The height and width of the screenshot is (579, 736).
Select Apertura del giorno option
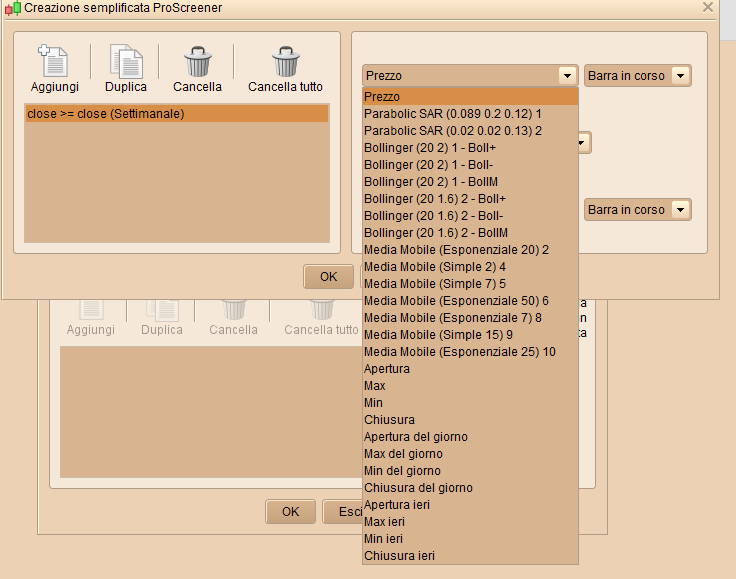(470, 437)
